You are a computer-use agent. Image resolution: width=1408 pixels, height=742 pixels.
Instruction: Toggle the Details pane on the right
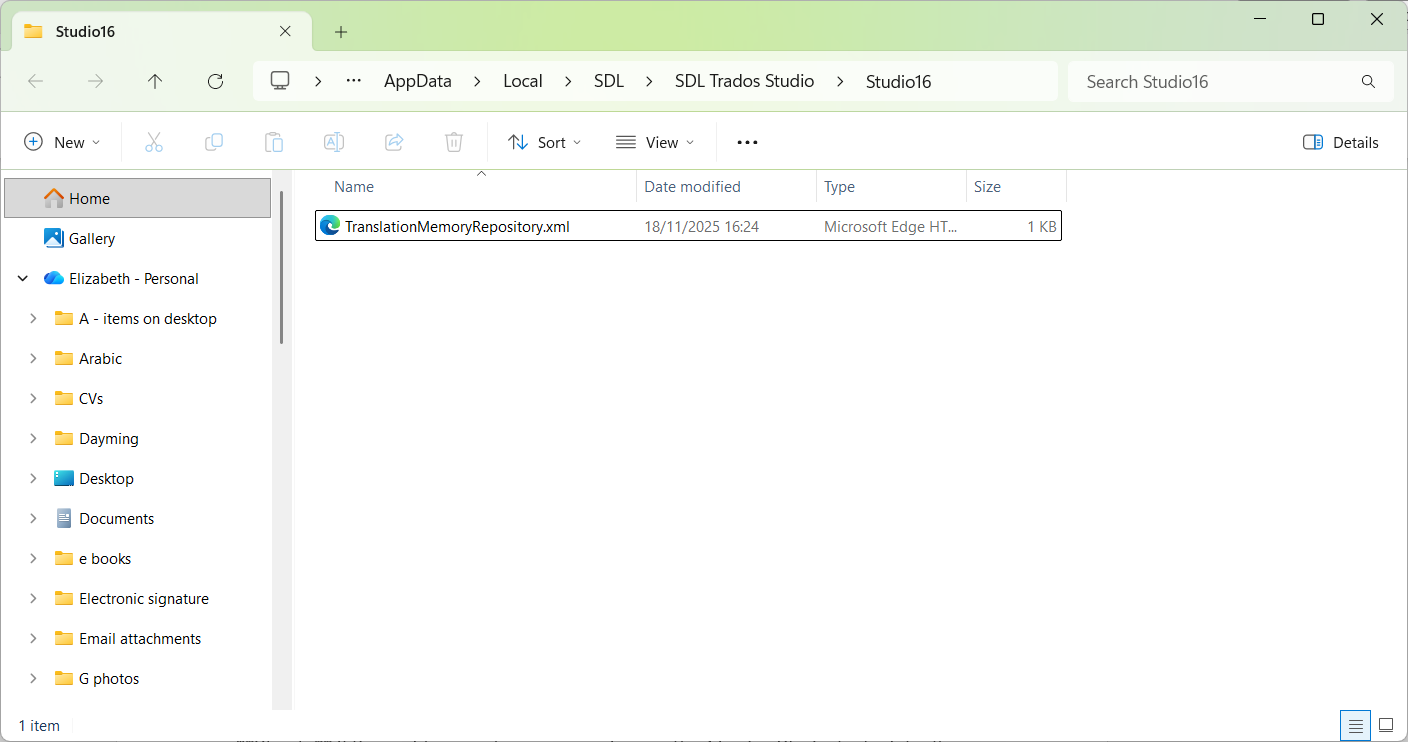point(1340,142)
